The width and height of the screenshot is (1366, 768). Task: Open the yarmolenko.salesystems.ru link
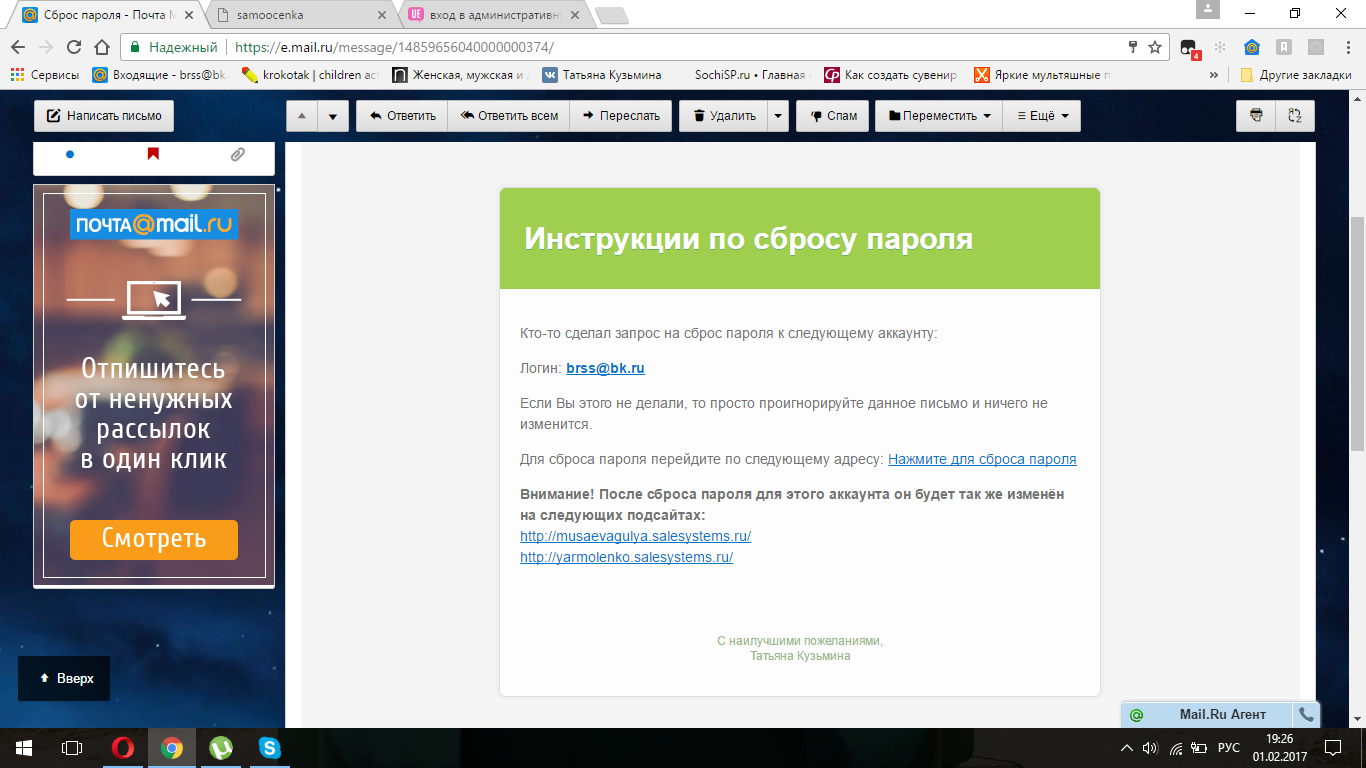click(x=627, y=557)
